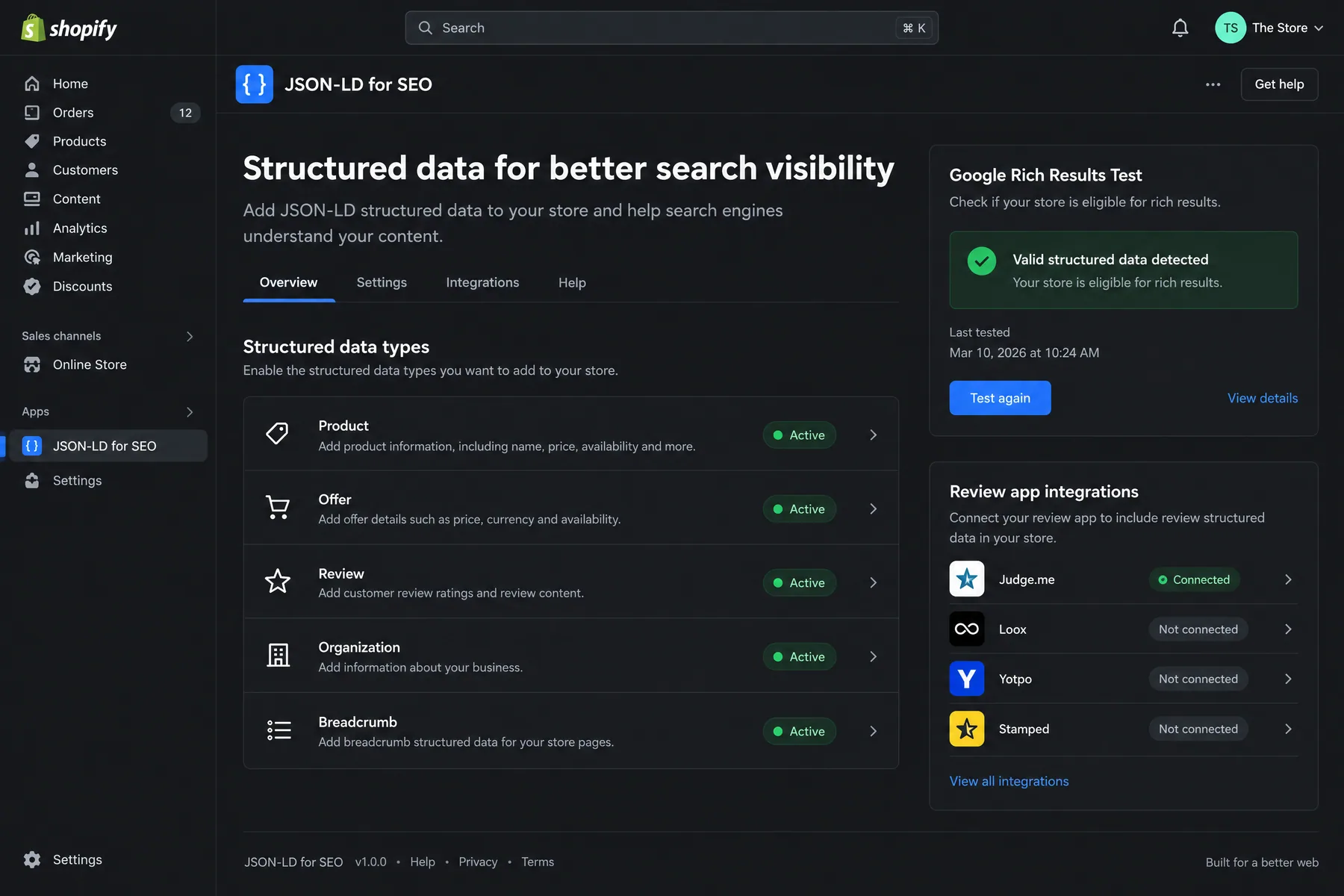The width and height of the screenshot is (1344, 896).
Task: Switch to the Help tab
Action: click(x=572, y=282)
